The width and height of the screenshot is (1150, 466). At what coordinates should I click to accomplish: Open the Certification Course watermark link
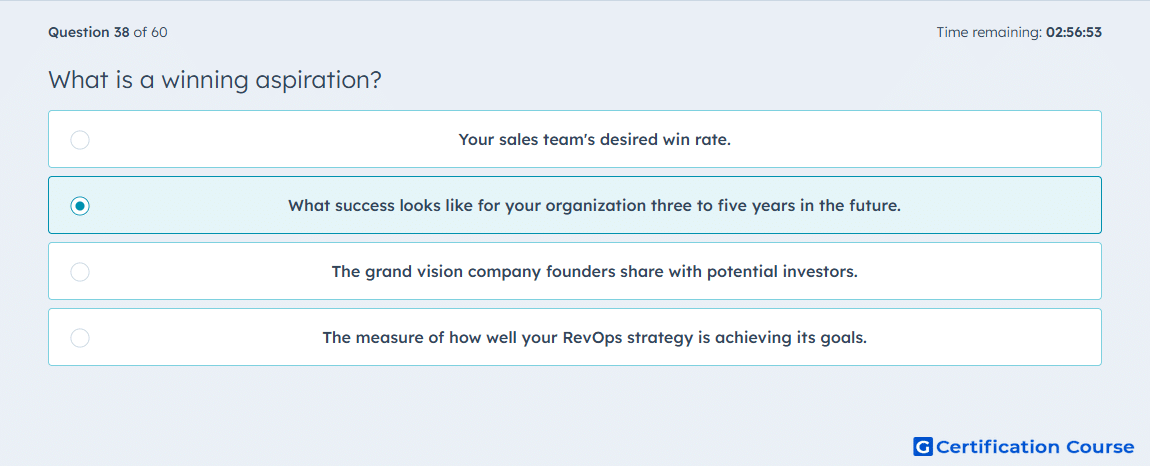(1024, 446)
